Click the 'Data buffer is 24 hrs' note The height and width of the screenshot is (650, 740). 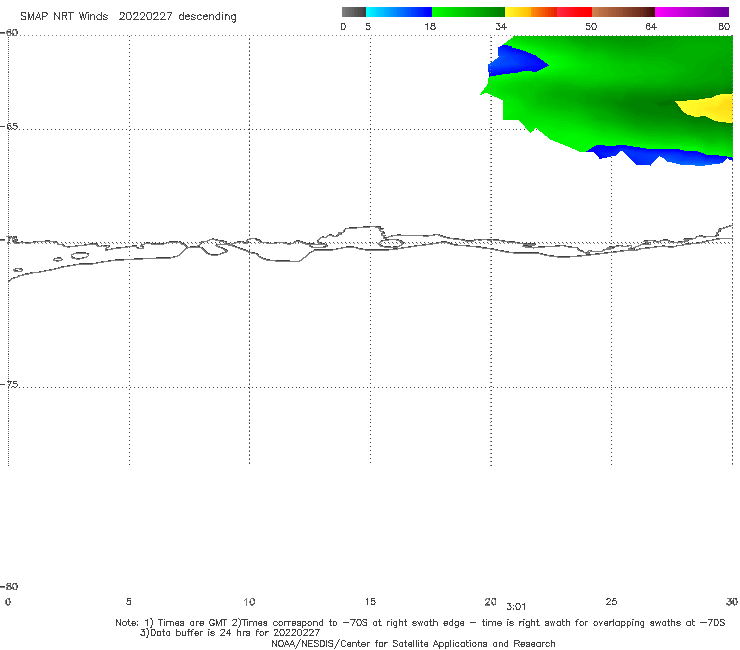[x=230, y=633]
